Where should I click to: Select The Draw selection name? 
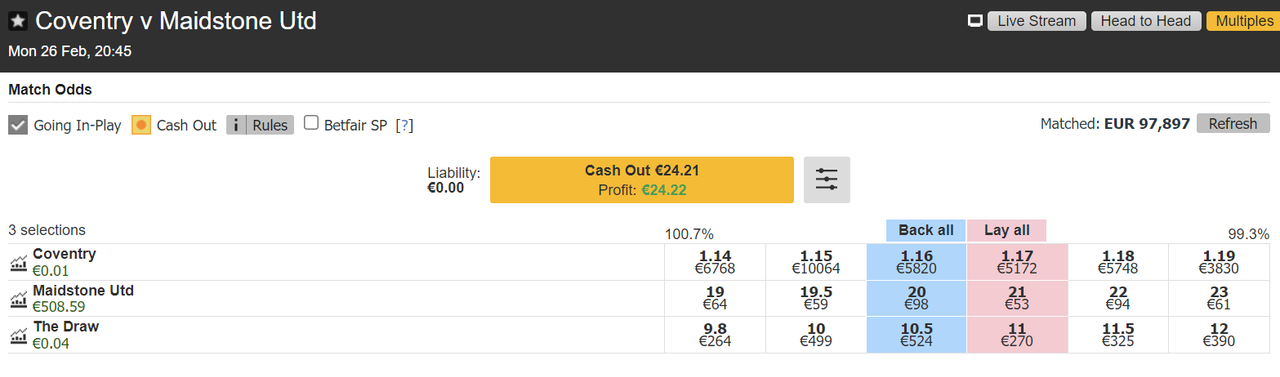click(x=66, y=326)
